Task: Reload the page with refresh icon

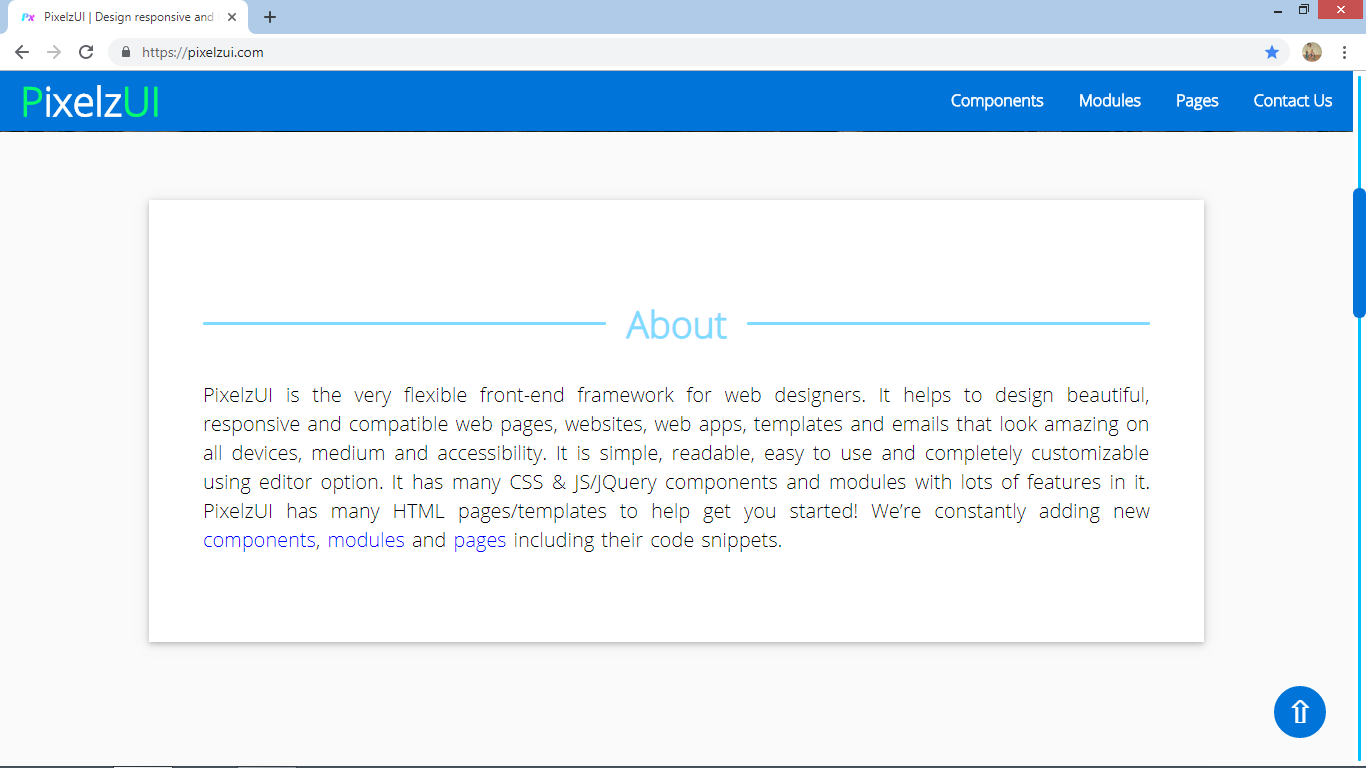Action: [x=86, y=52]
